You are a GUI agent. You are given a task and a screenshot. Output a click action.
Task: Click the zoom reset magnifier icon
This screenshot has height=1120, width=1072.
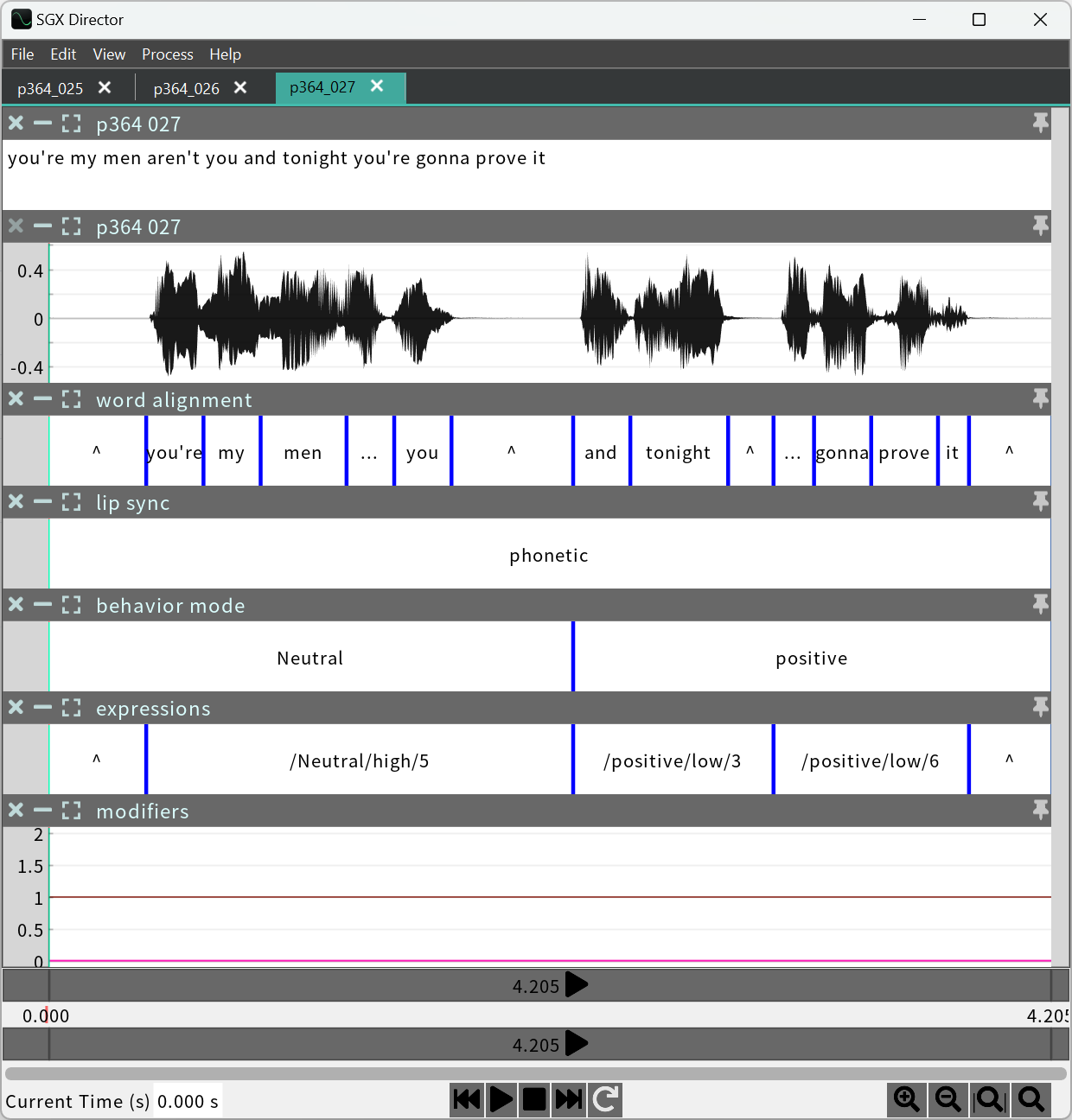point(1031,1099)
